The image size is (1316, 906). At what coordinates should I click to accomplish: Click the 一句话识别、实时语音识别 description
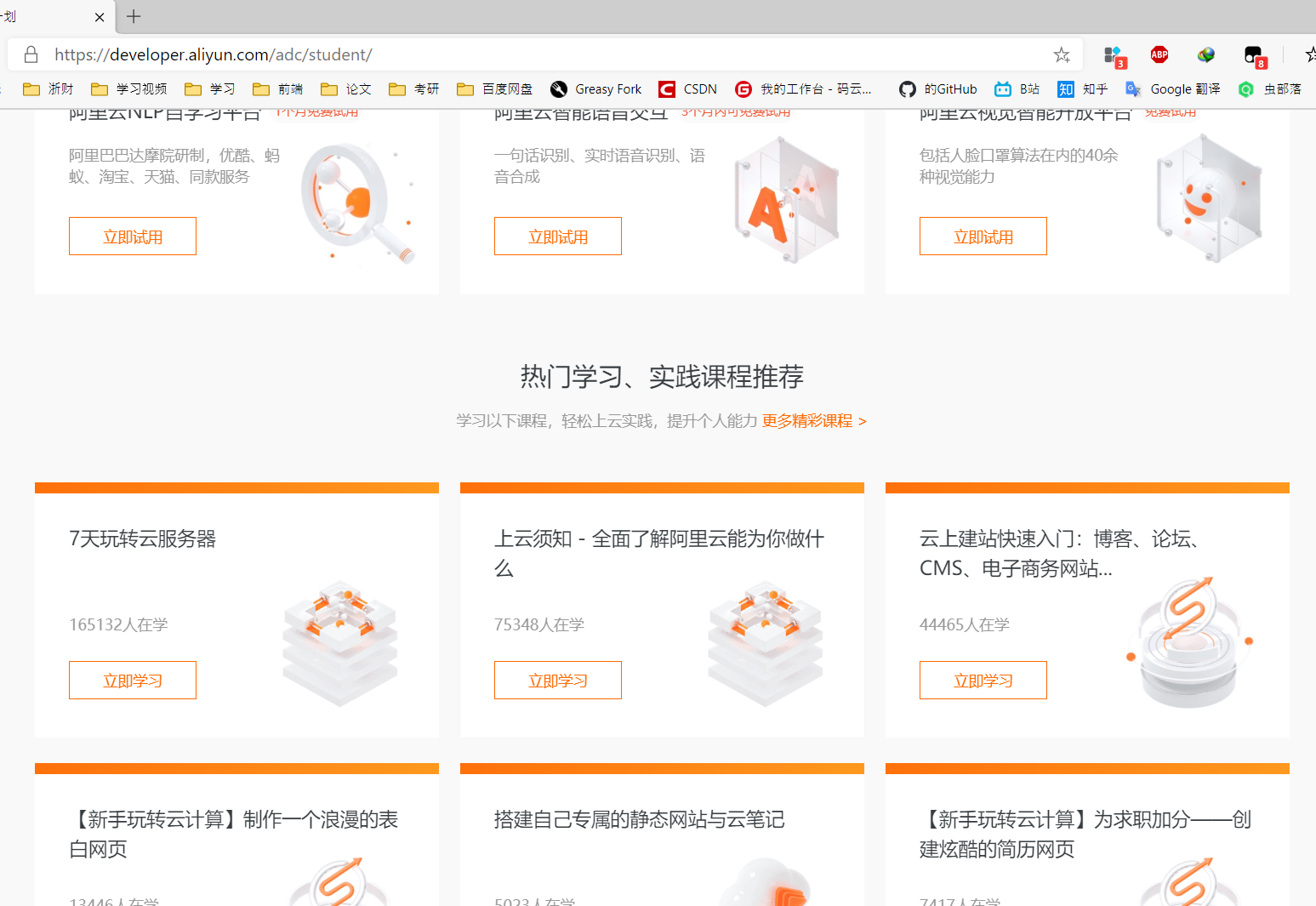[x=600, y=166]
